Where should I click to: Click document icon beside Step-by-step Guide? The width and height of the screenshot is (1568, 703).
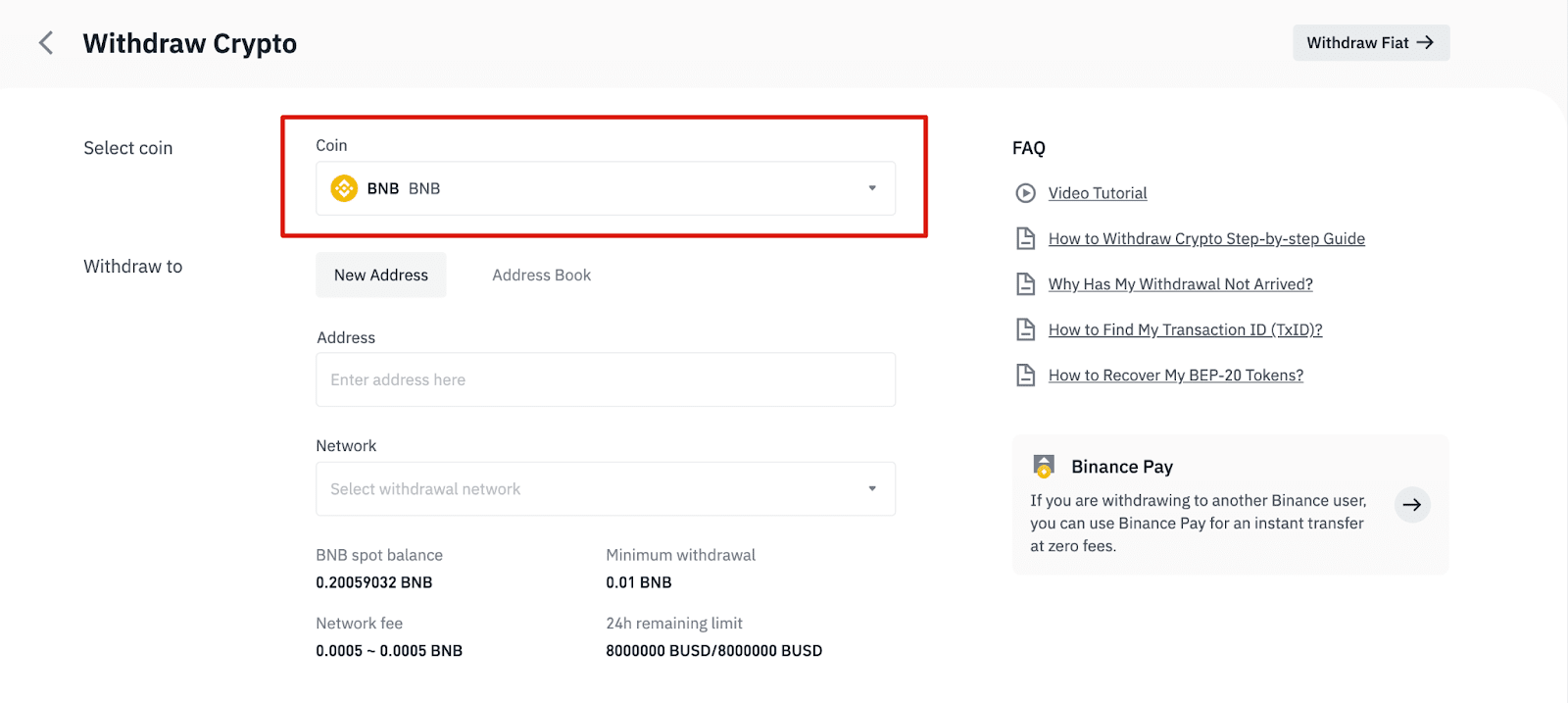[x=1025, y=238]
